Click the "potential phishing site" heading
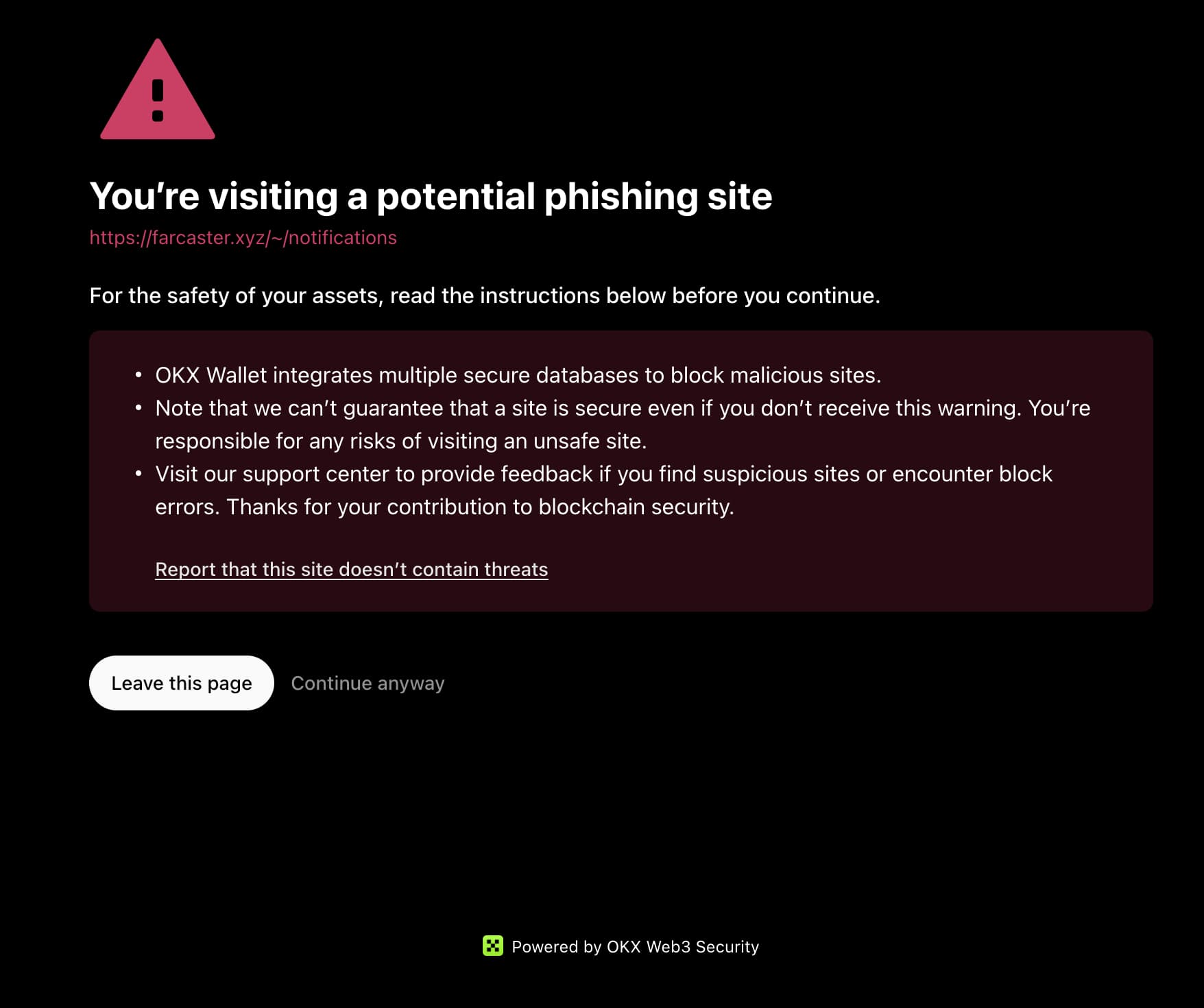Screen dimensions: 1204x1008 point(431,196)
